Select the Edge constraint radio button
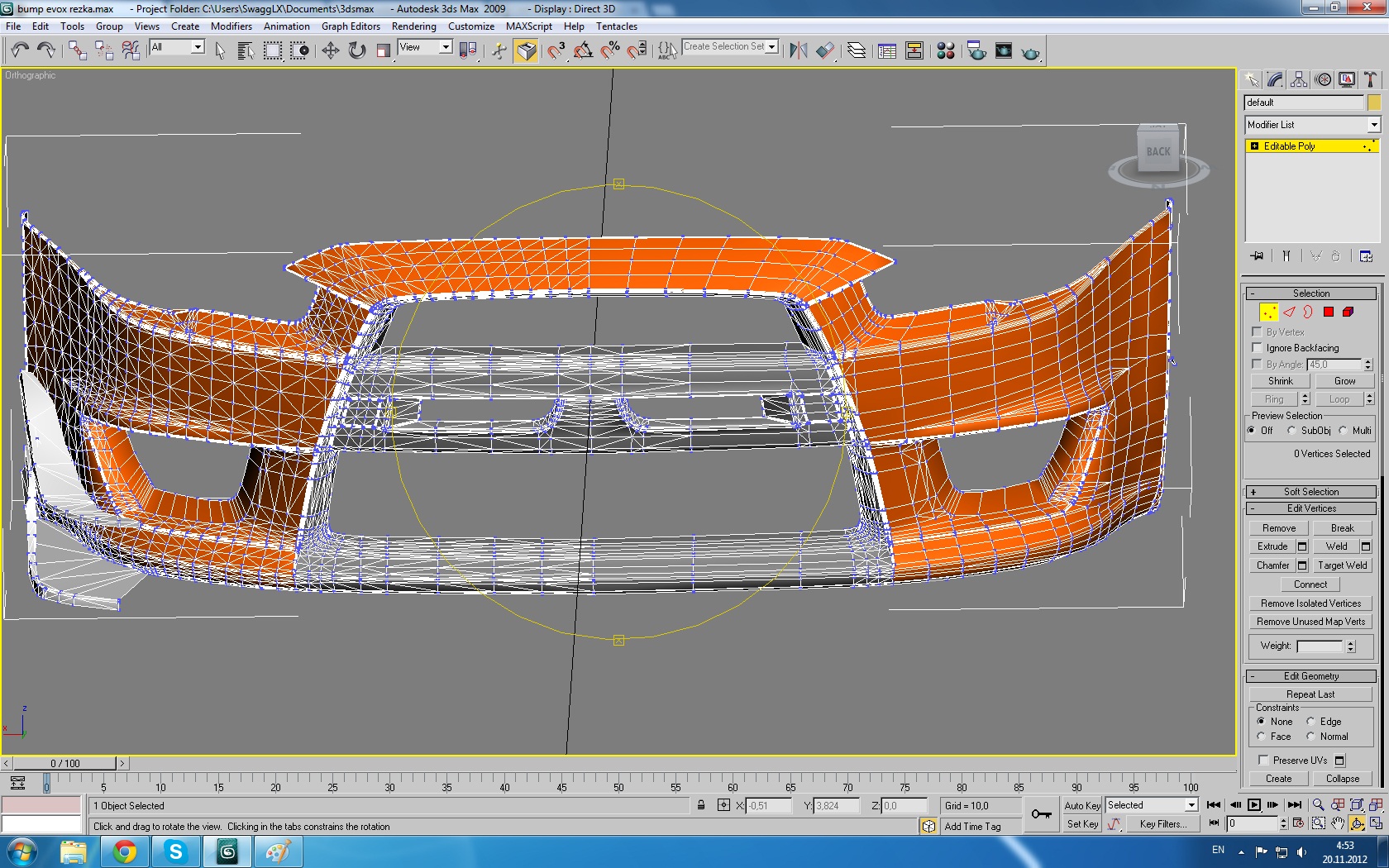1389x868 pixels. click(1310, 722)
